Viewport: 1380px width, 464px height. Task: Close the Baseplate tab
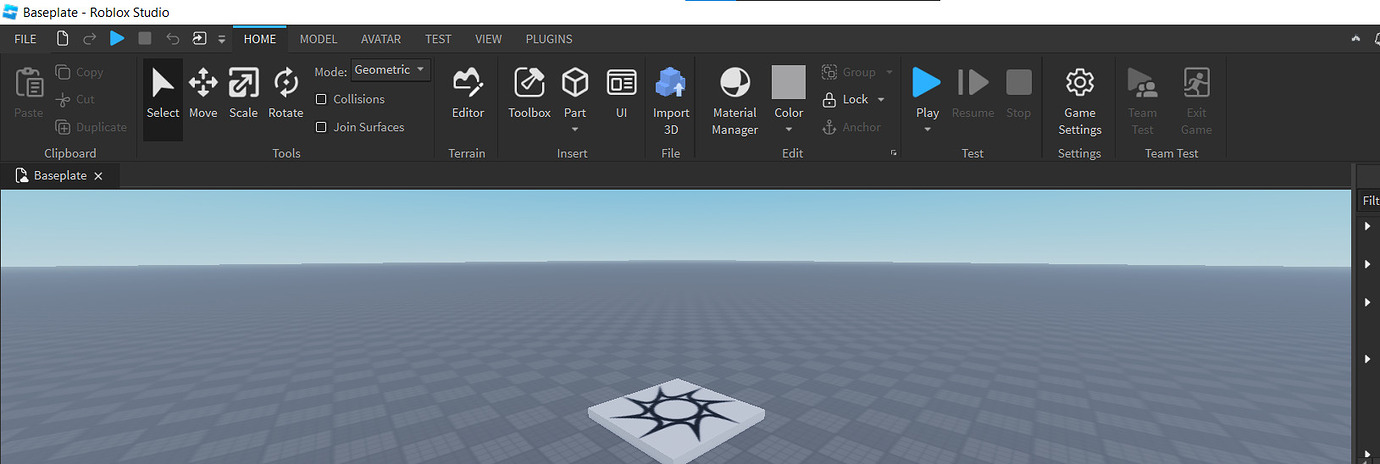98,176
